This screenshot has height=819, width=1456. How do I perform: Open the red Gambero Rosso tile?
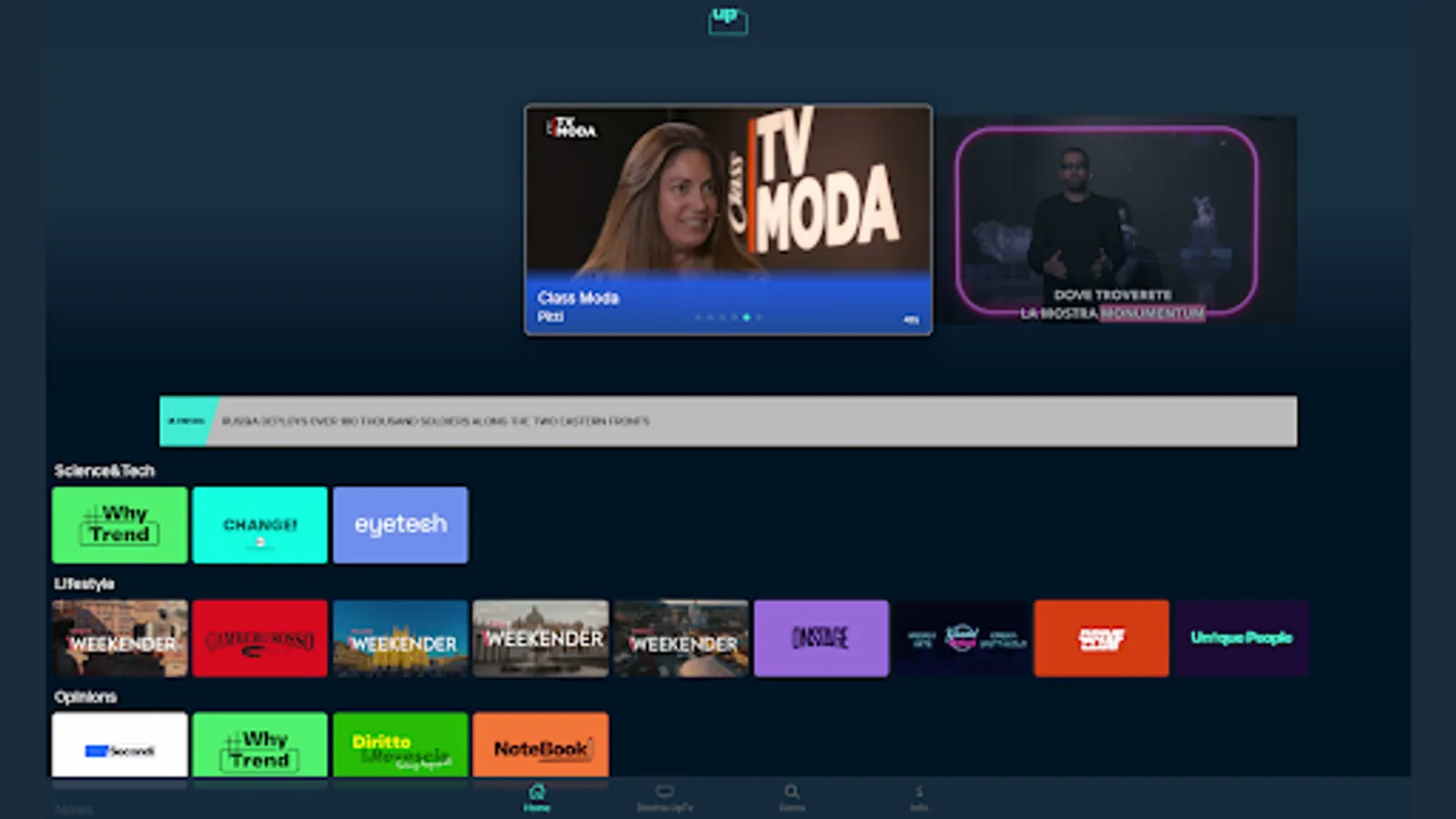click(259, 638)
